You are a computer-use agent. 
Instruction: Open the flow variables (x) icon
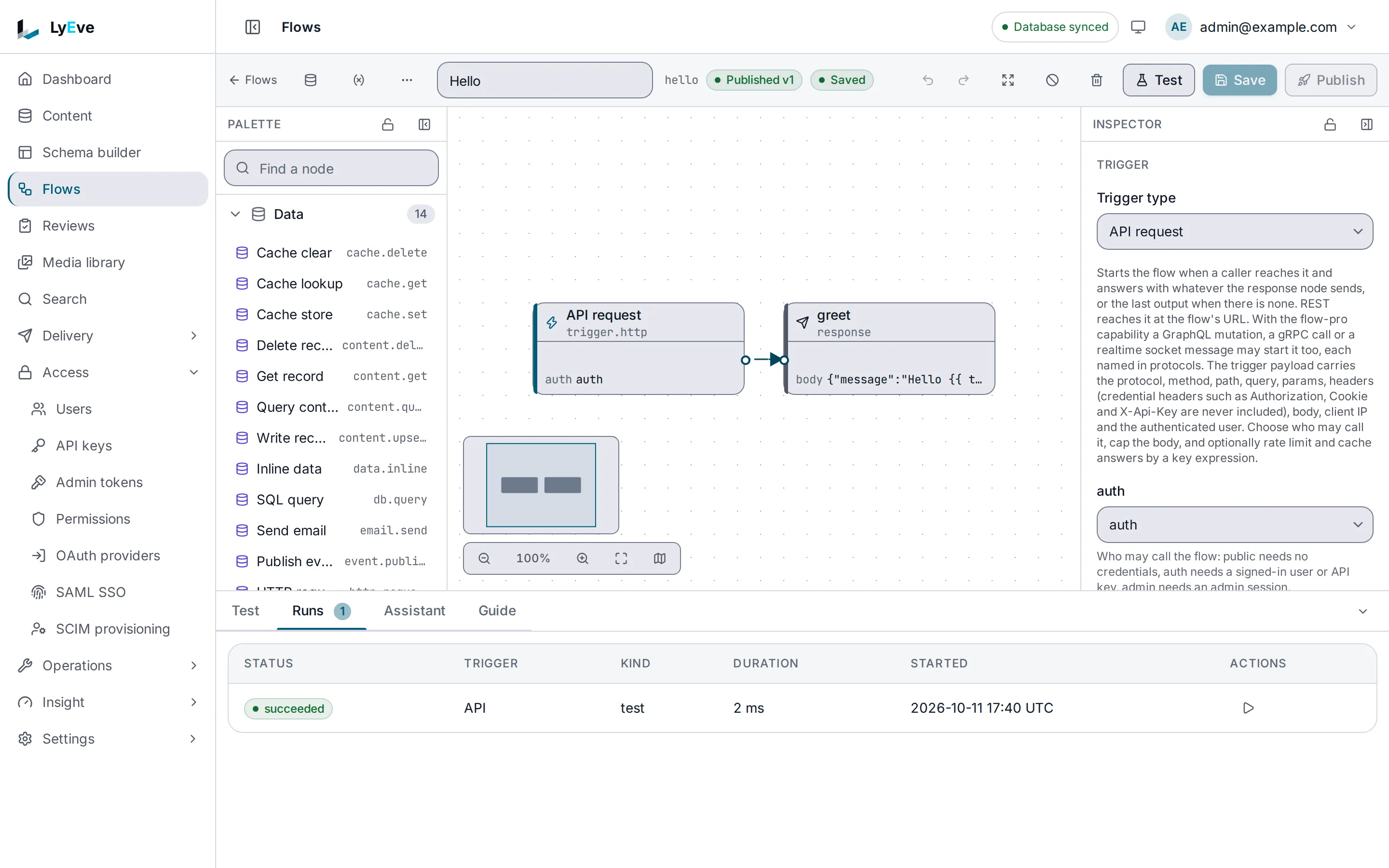pos(359,80)
